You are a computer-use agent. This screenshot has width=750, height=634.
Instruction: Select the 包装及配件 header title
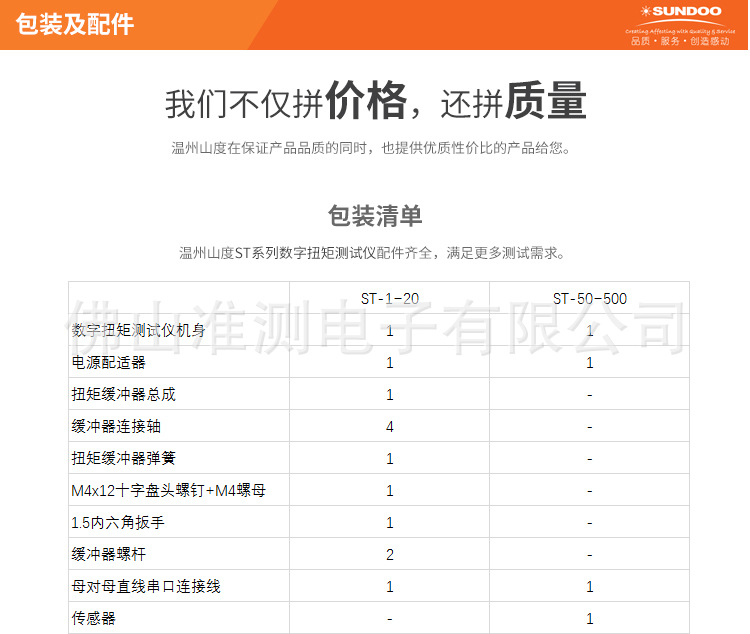75,24
